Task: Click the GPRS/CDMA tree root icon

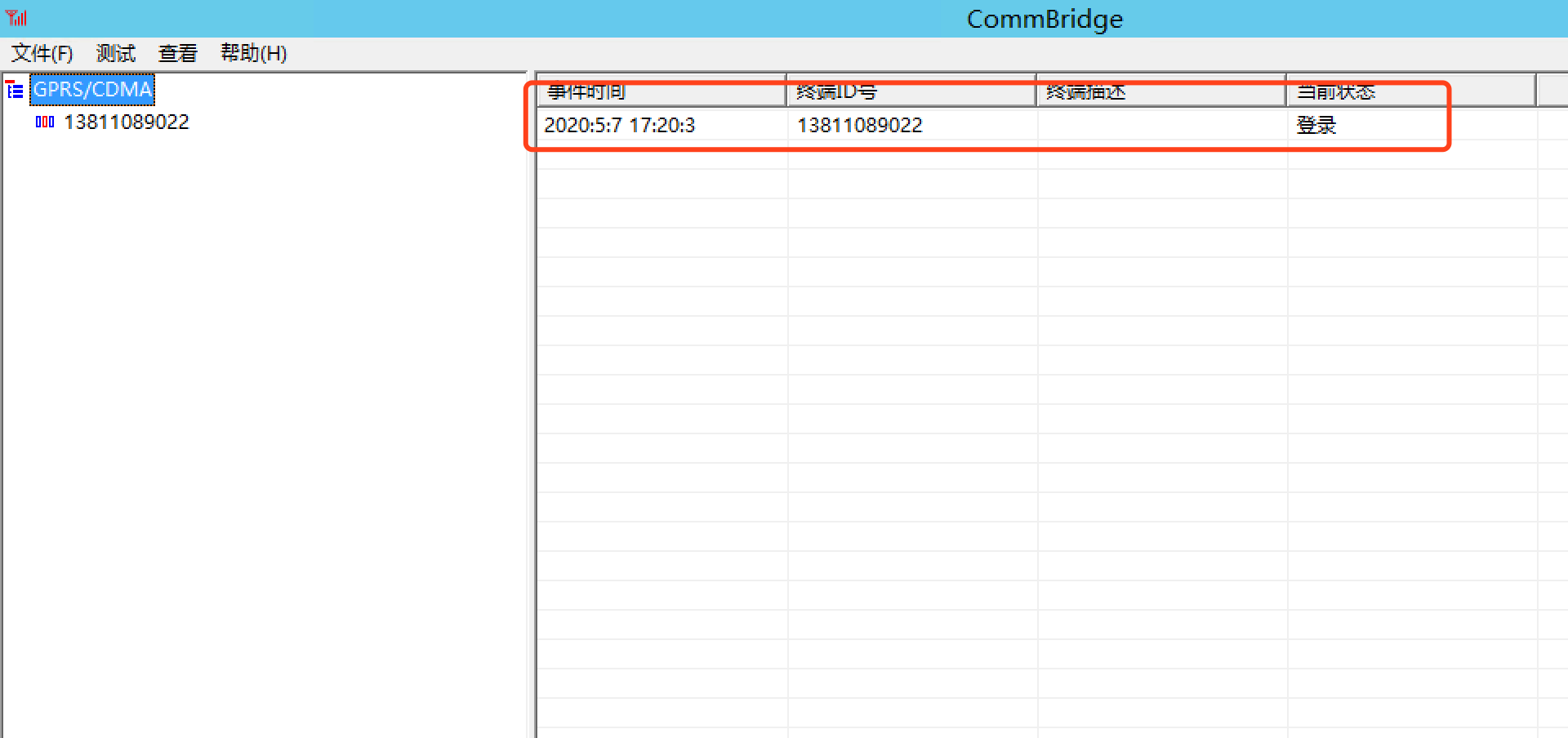Action: 15,90
